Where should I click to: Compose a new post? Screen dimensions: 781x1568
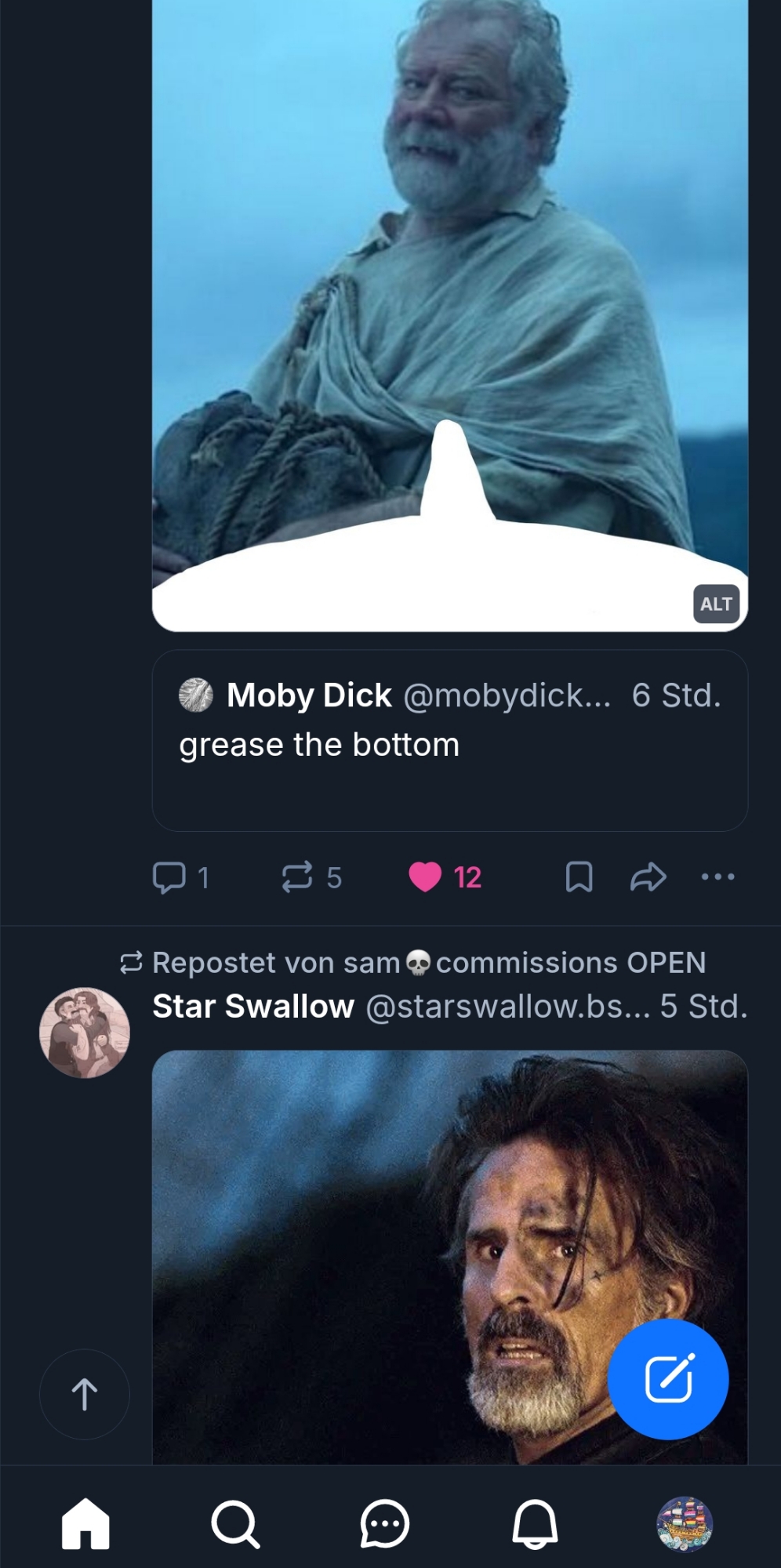click(x=668, y=1379)
